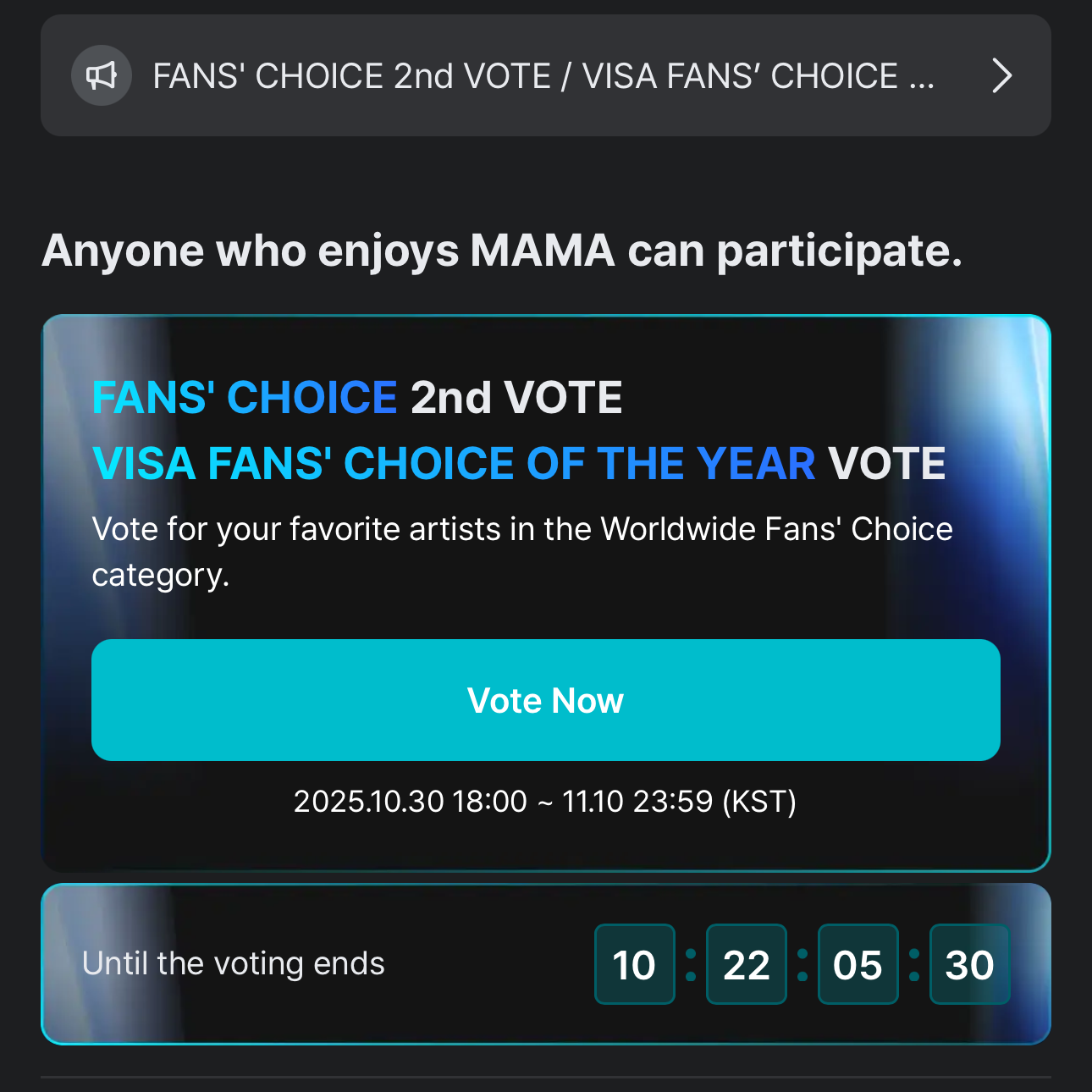Image resolution: width=1092 pixels, height=1092 pixels.
Task: Click the end time '11.10 23:59' text
Action: pos(637,801)
